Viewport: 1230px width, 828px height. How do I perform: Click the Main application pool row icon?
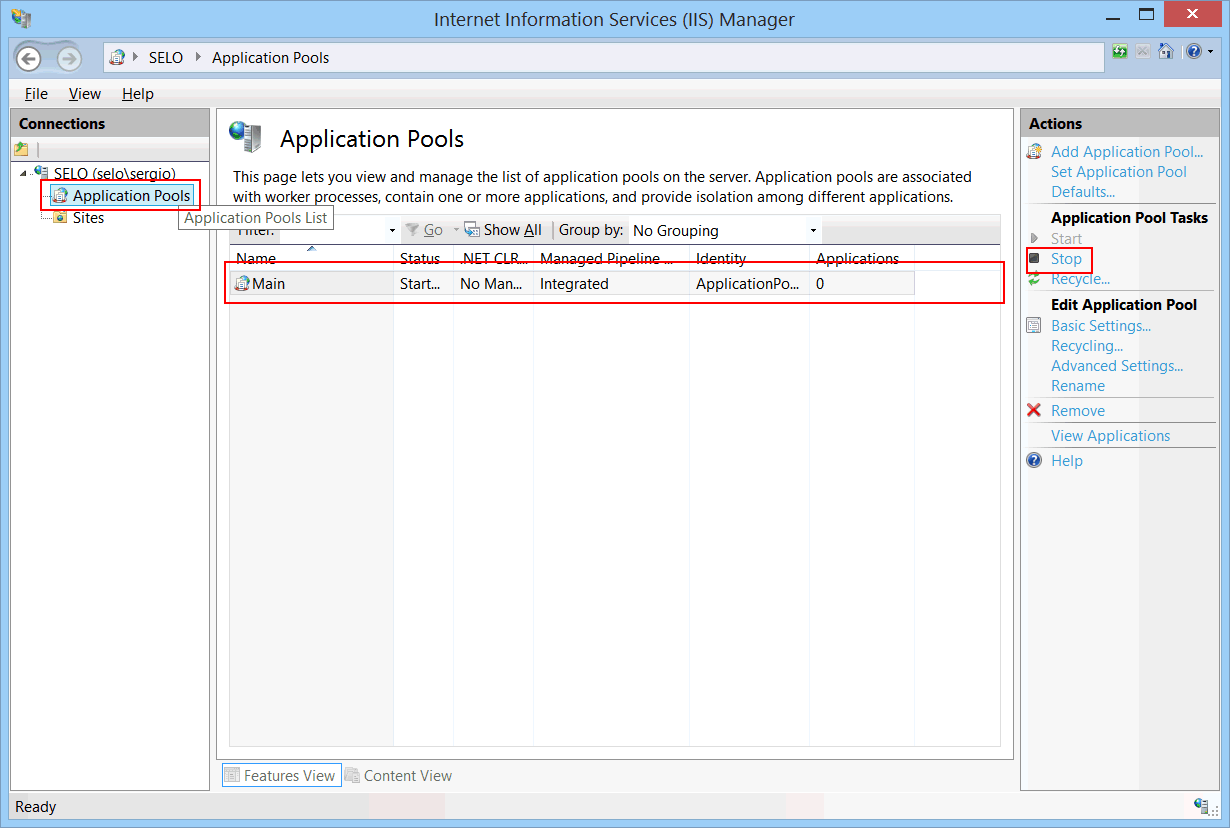(242, 284)
